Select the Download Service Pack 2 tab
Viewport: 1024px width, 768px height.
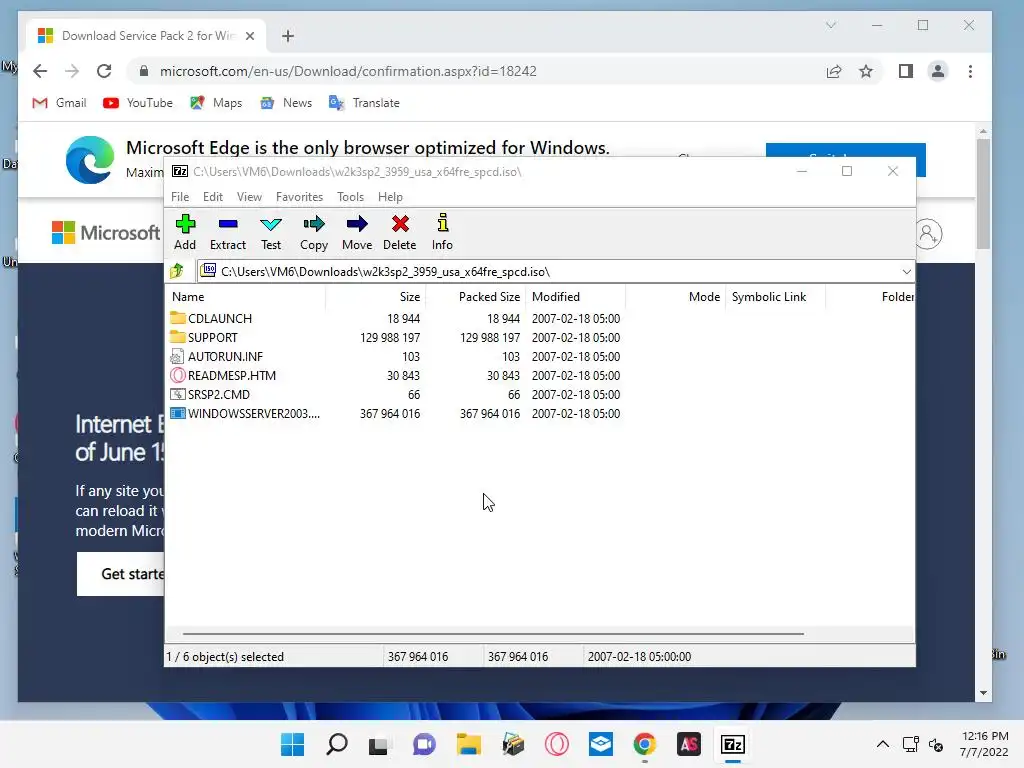146,36
